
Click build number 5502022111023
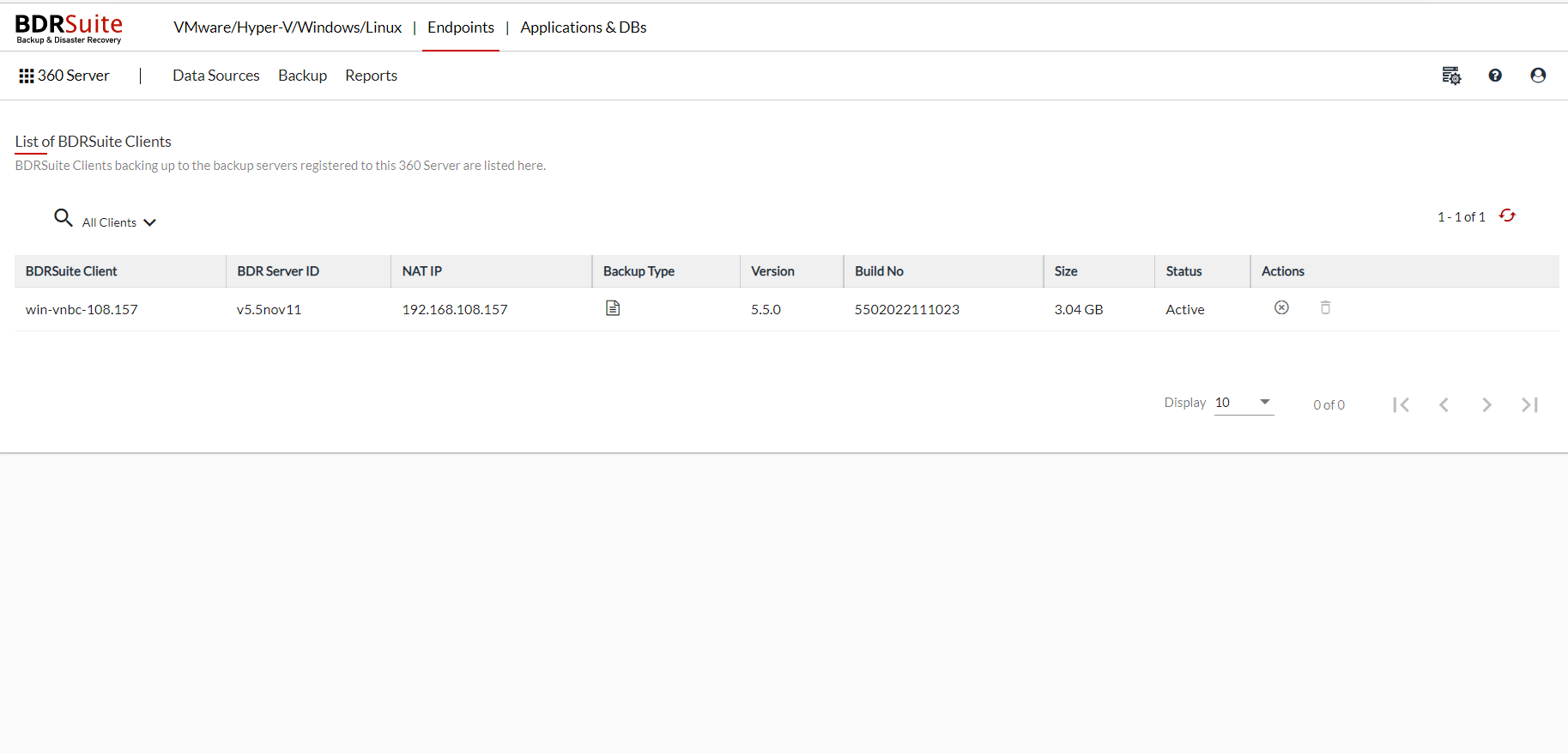click(x=907, y=309)
